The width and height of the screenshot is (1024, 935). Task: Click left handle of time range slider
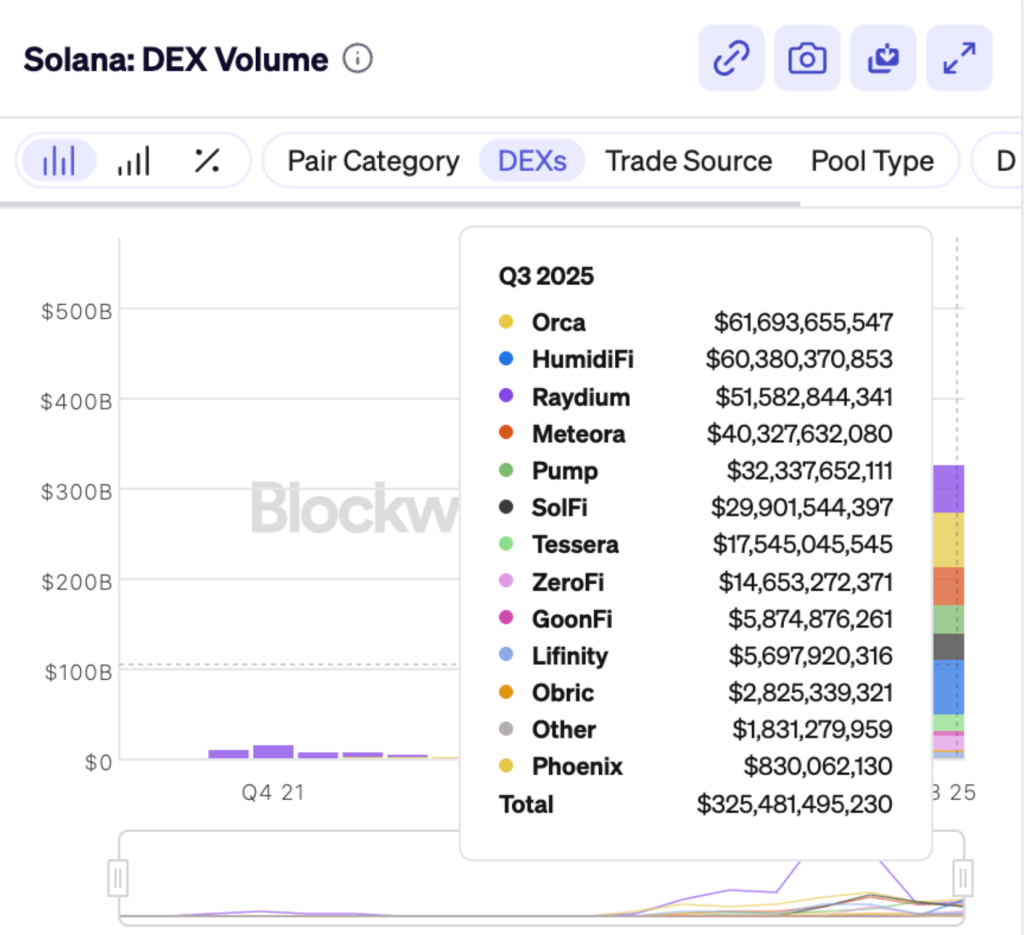(x=118, y=879)
